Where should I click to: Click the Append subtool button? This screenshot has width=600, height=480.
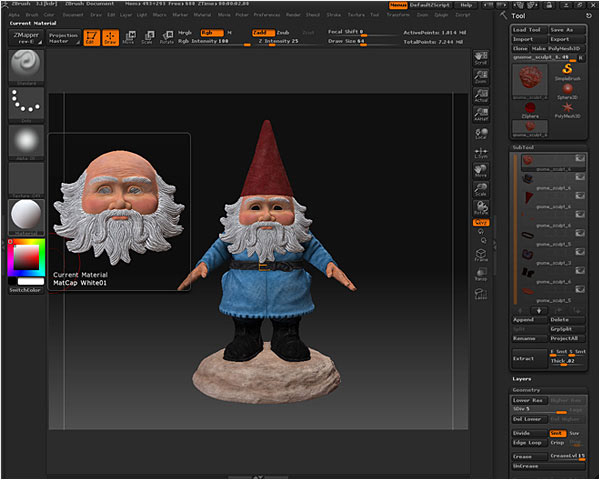(x=530, y=320)
